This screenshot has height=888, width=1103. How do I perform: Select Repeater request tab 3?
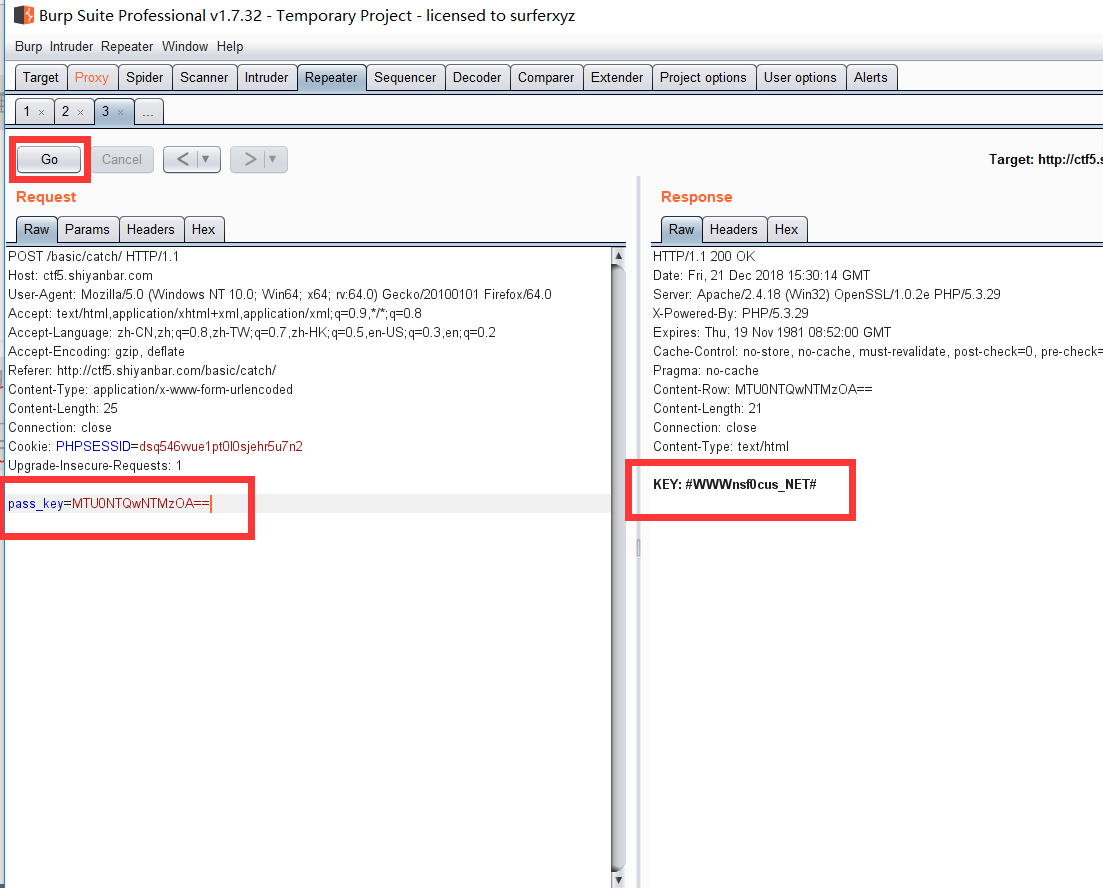(106, 111)
